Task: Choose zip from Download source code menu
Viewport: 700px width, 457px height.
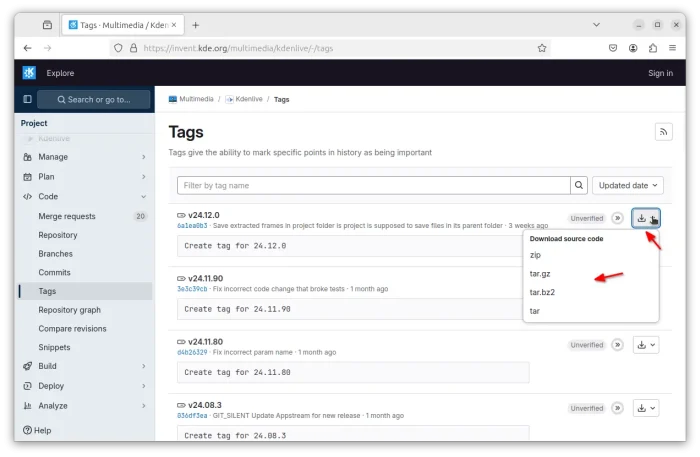Action: coord(535,255)
